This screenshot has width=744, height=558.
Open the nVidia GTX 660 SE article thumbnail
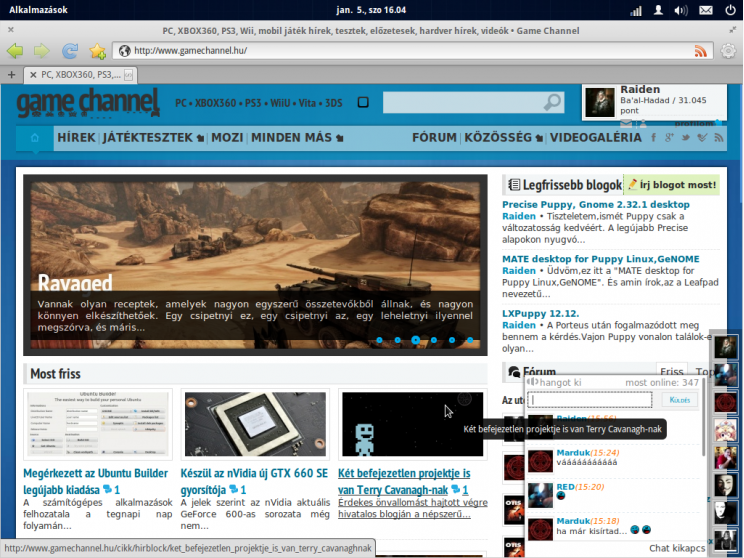pyautogui.click(x=255, y=424)
